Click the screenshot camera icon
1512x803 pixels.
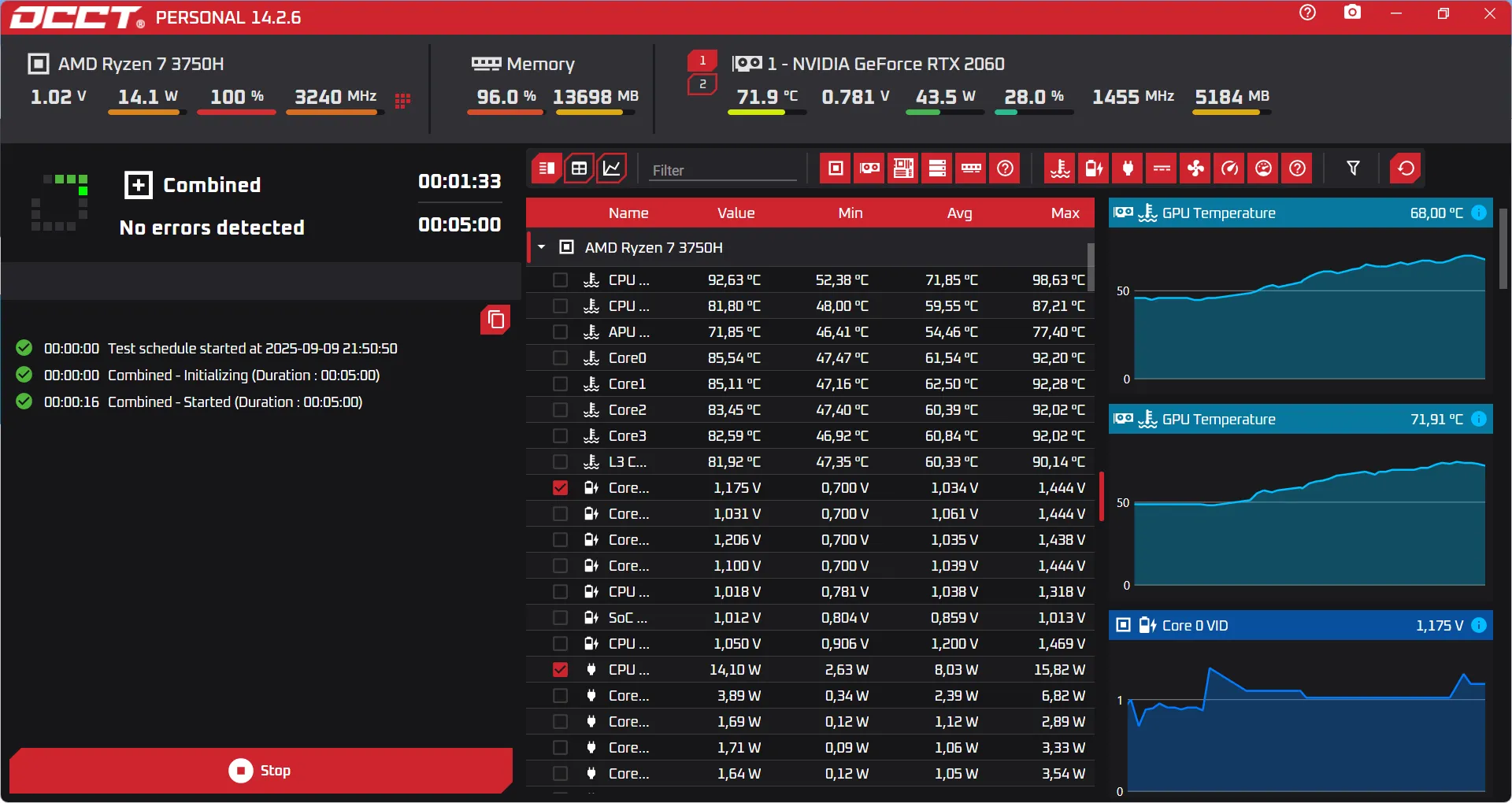(x=1352, y=13)
